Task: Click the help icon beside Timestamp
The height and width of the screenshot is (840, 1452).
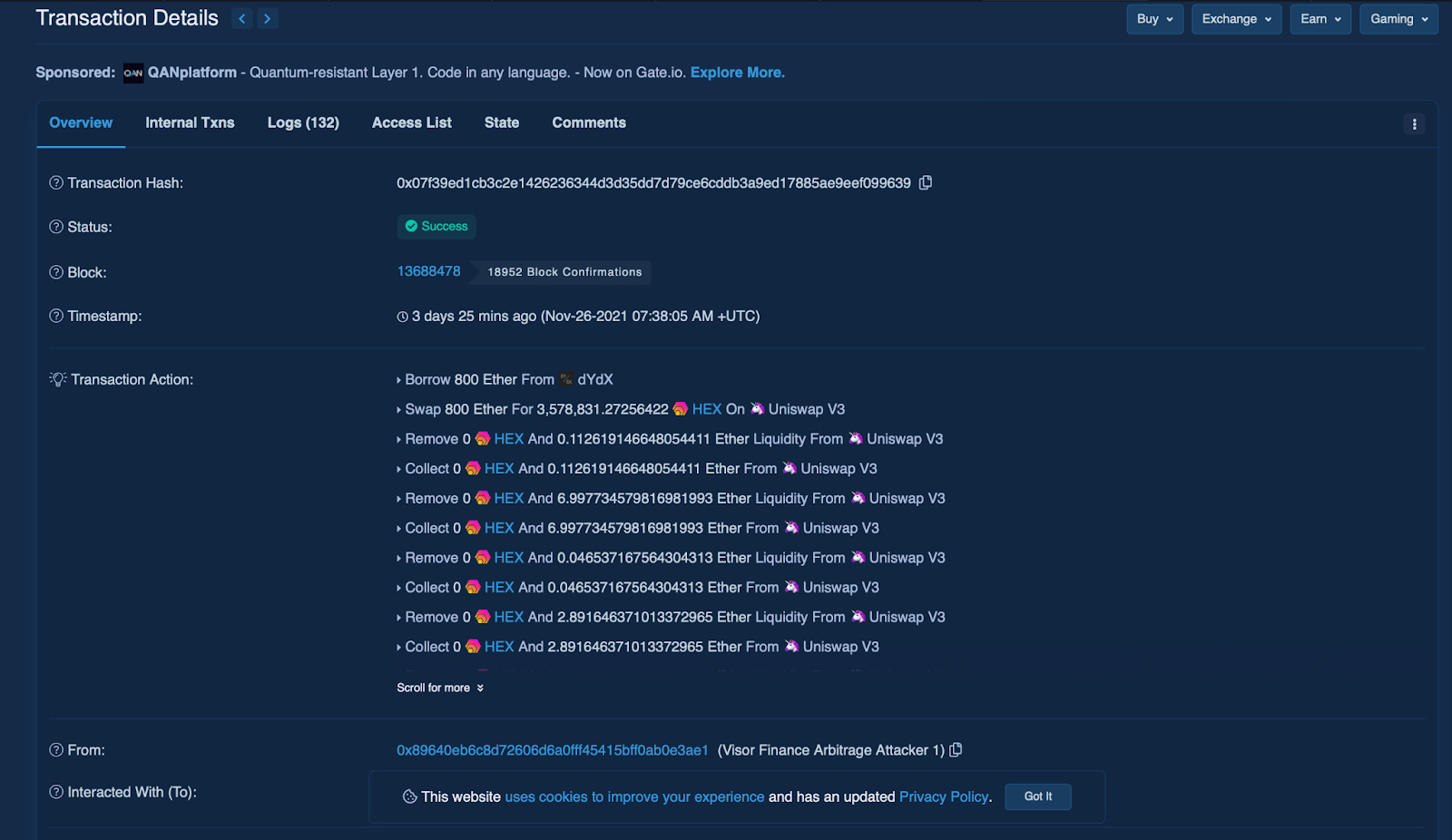Action: pos(56,316)
